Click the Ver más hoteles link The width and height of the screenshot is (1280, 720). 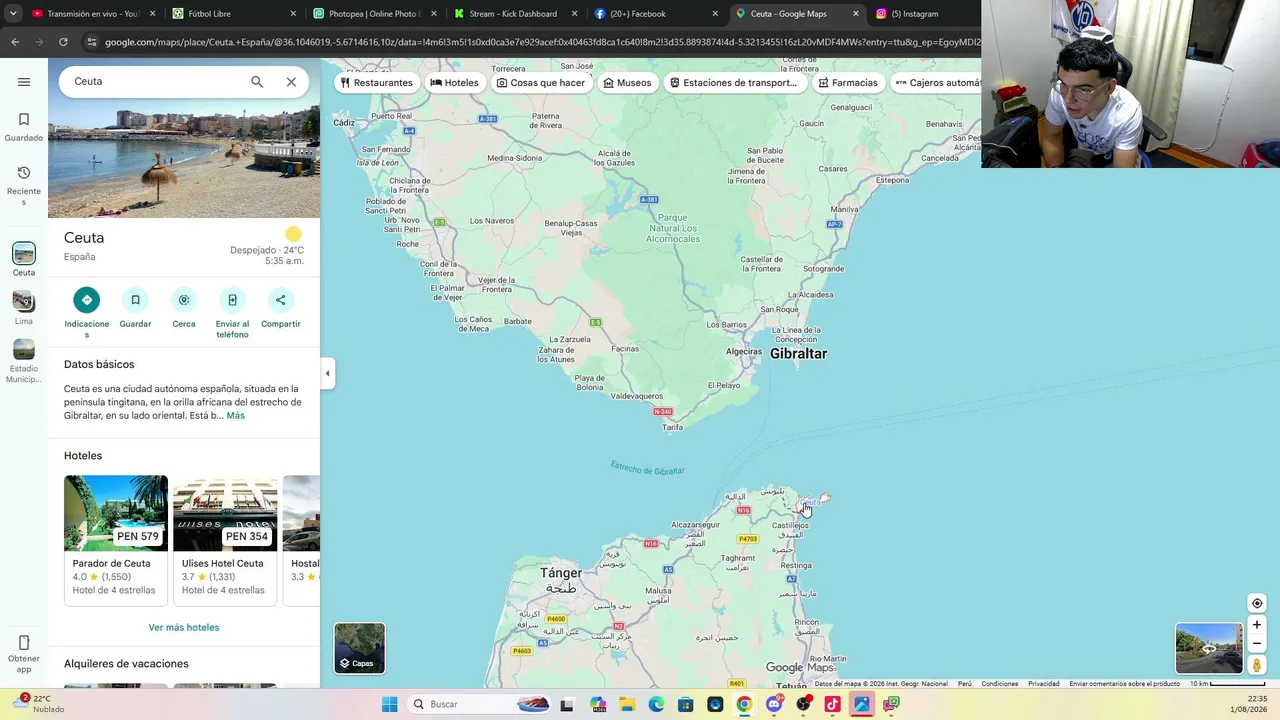point(184,627)
